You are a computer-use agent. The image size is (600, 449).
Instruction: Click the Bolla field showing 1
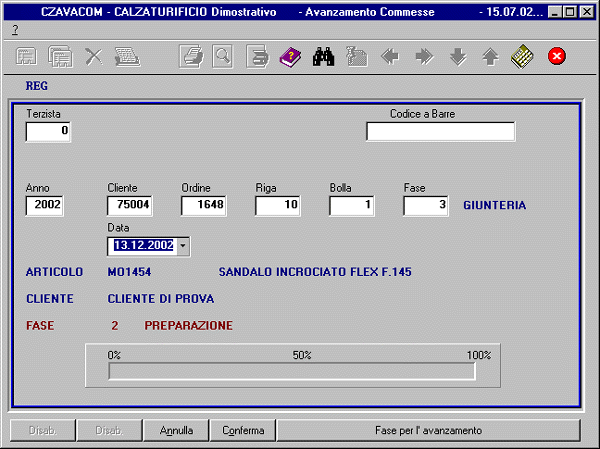tap(352, 206)
